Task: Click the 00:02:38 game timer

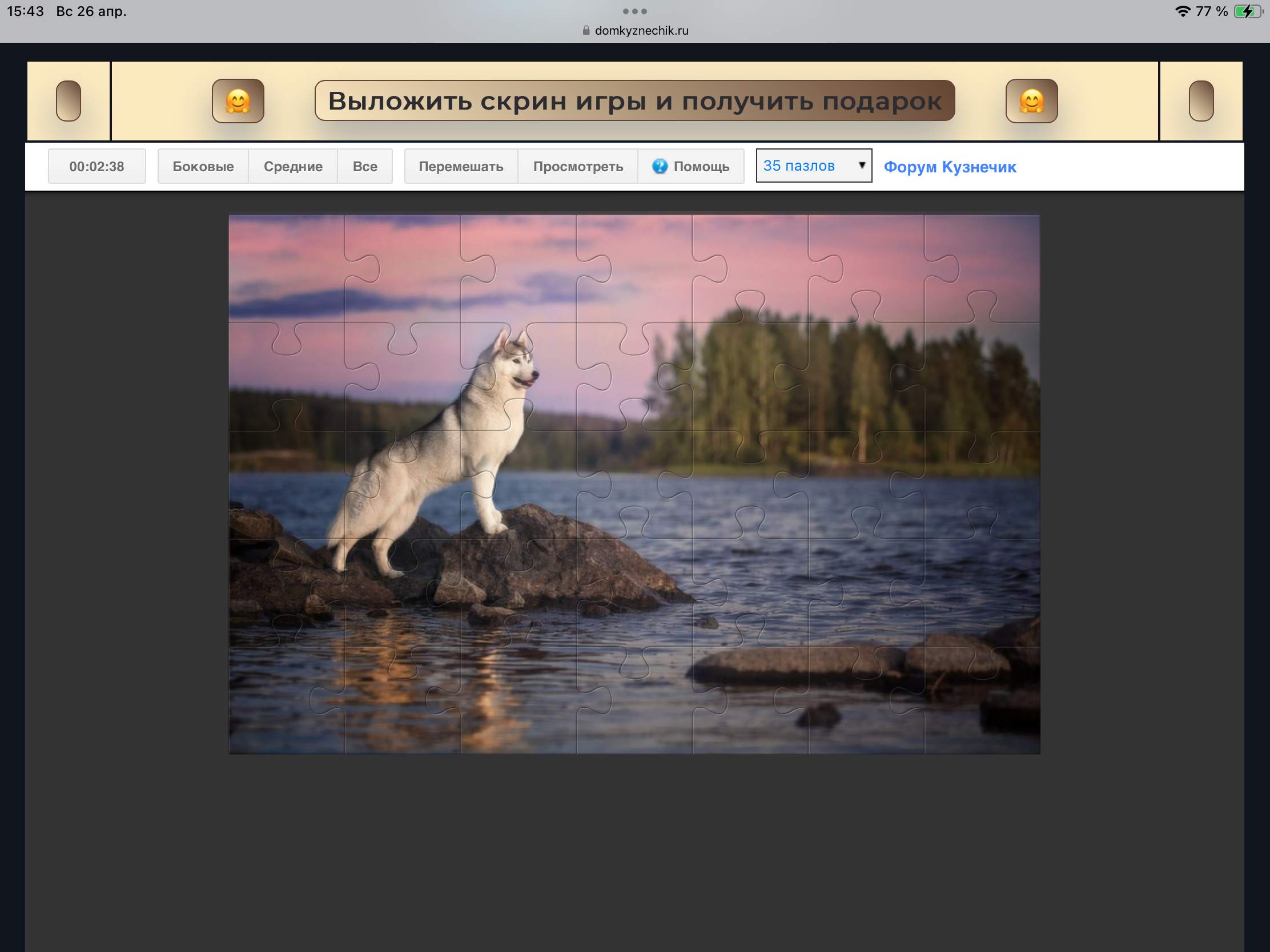Action: 97,167
